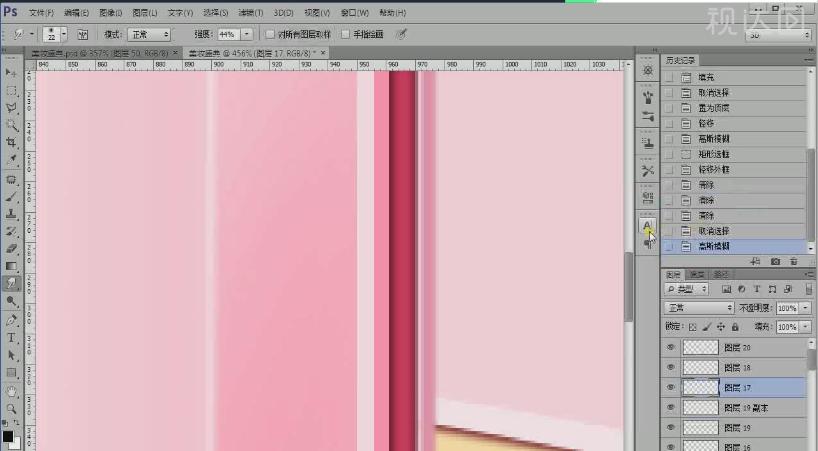The height and width of the screenshot is (451, 818).
Task: Click the foreground color swatch
Action: pyautogui.click(x=8, y=436)
